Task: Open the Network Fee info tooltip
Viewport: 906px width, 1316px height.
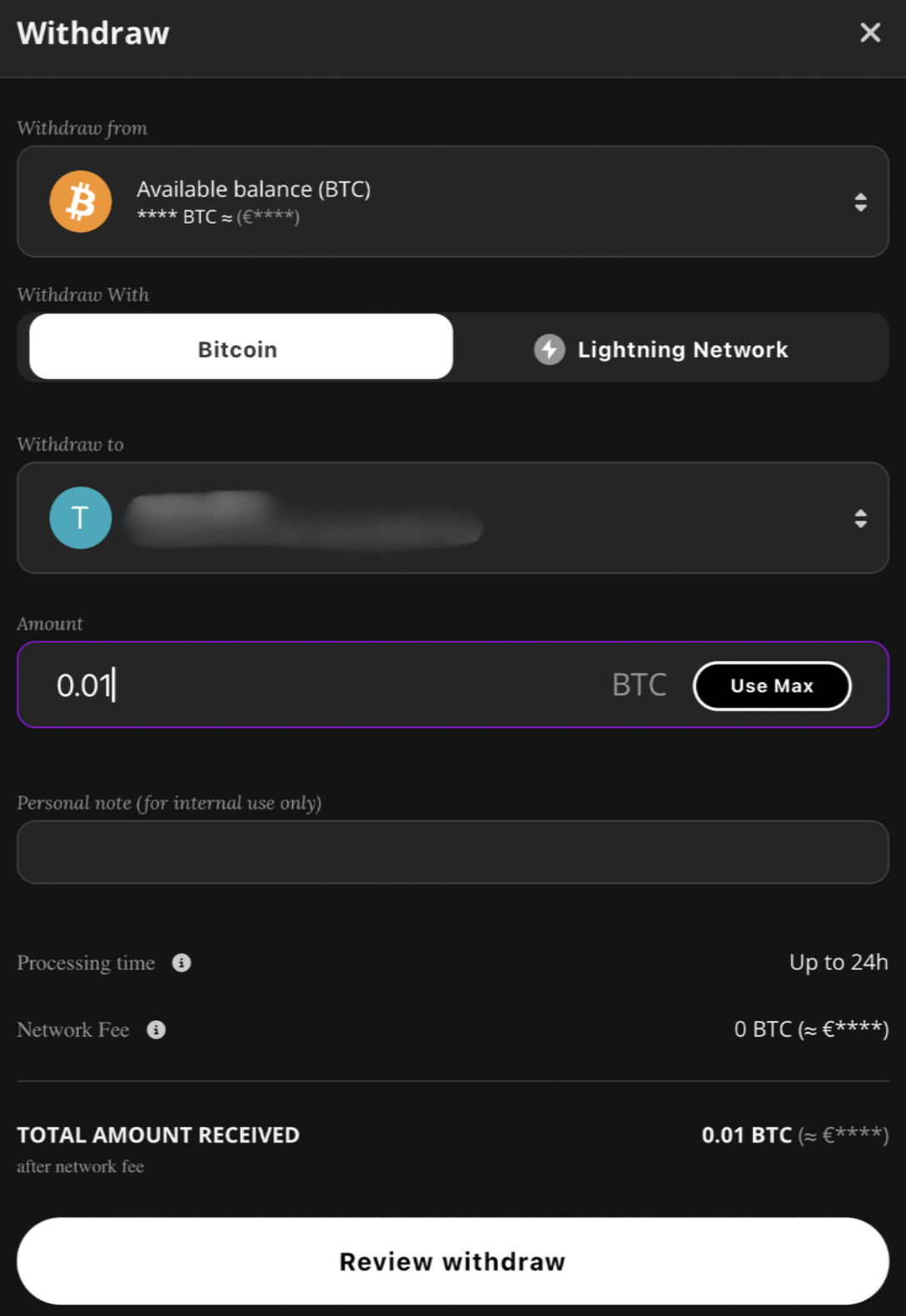Action: point(156,1029)
